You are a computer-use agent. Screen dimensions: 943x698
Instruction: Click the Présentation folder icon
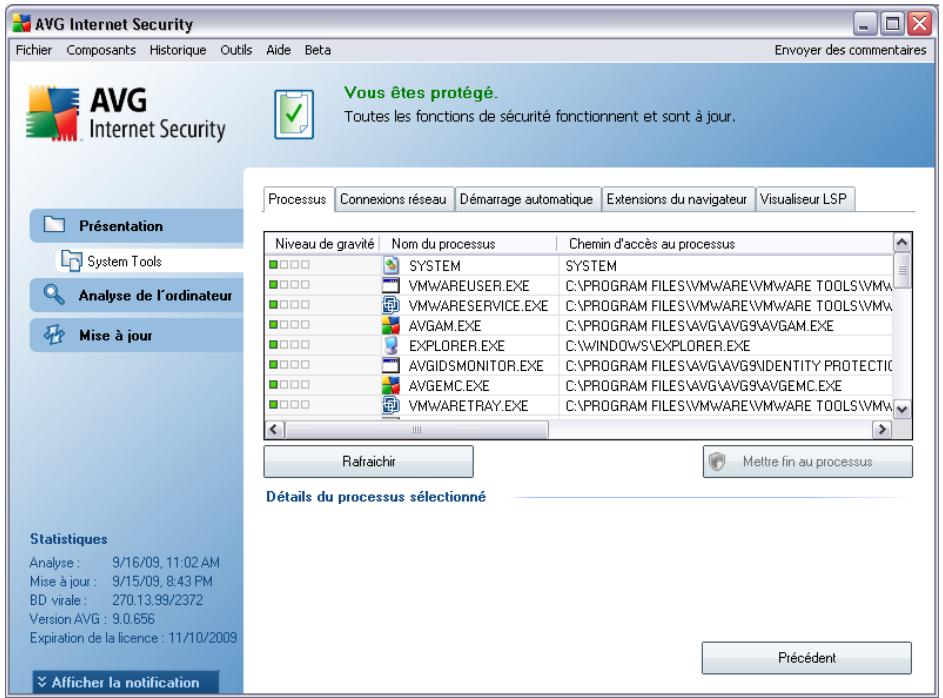[x=54, y=225]
